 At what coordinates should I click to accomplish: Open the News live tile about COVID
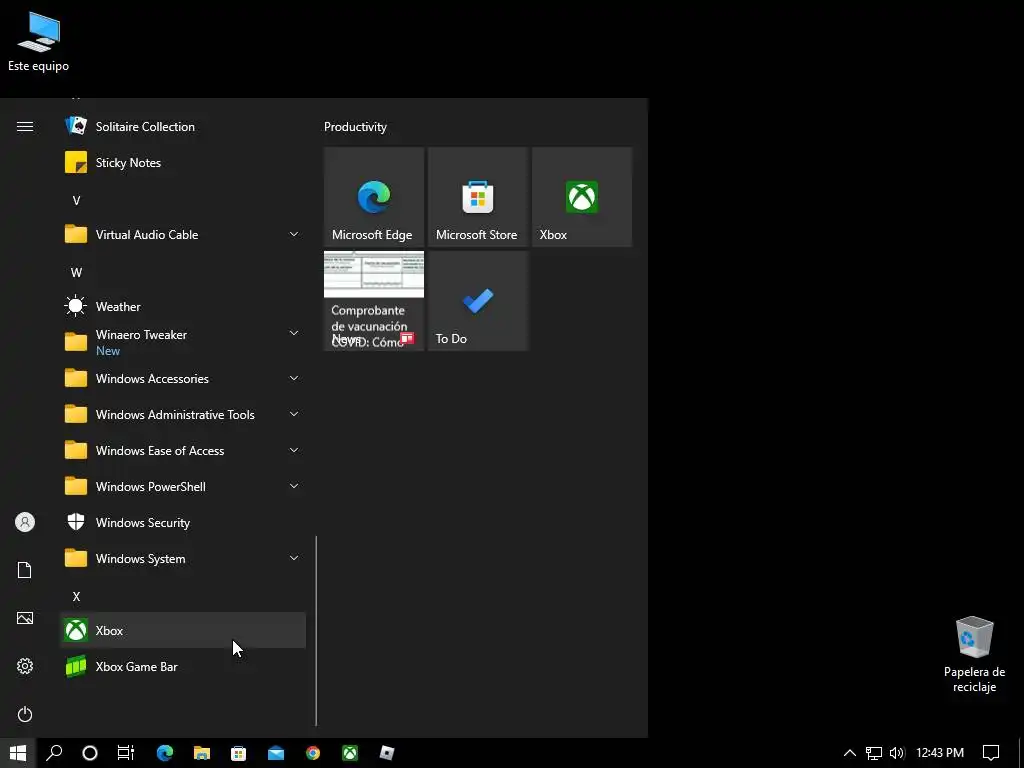point(374,301)
